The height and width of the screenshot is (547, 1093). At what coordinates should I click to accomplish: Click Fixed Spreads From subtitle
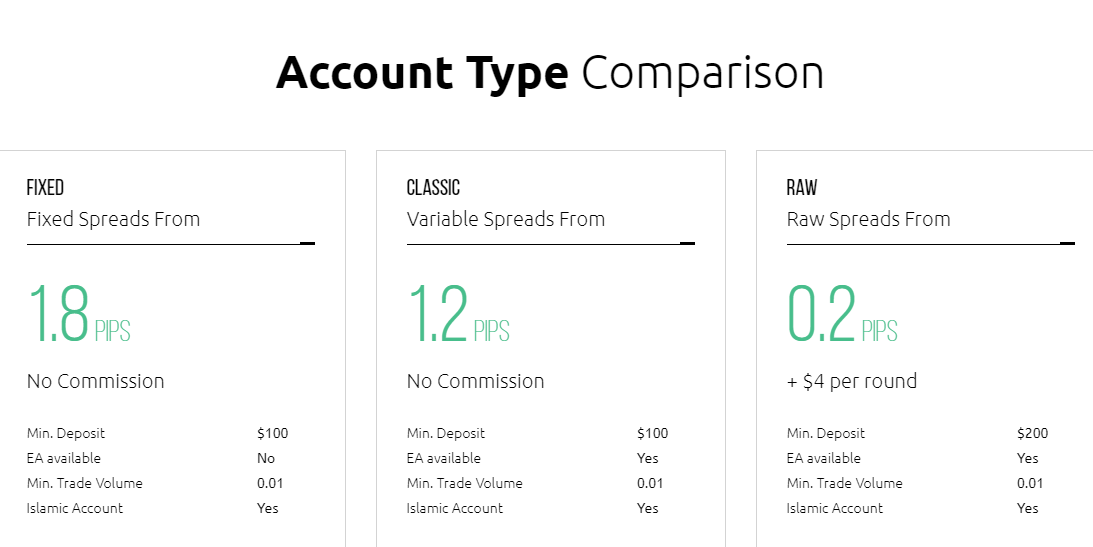[x=114, y=219]
